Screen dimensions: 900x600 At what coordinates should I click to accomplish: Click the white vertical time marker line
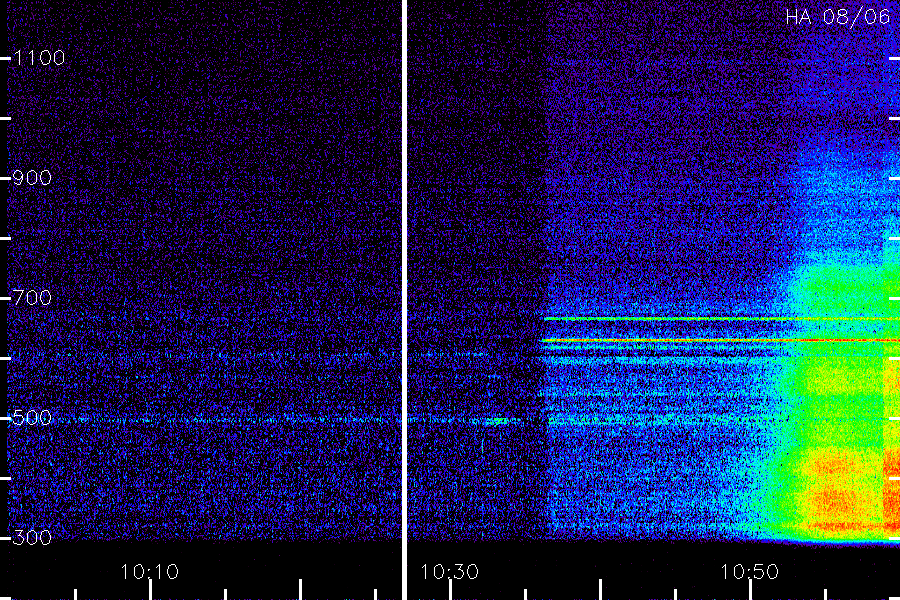click(x=404, y=300)
